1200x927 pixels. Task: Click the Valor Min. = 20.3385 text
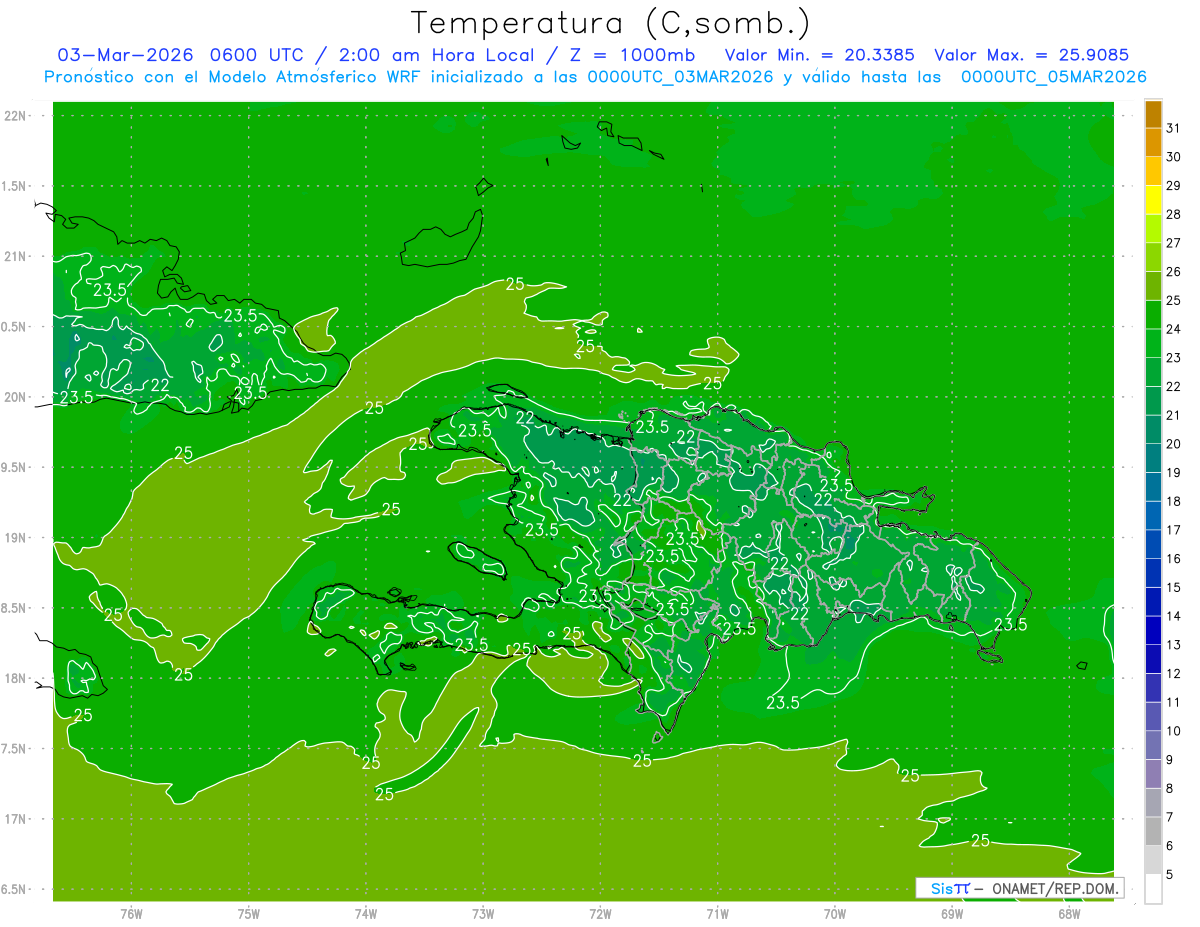click(x=820, y=55)
